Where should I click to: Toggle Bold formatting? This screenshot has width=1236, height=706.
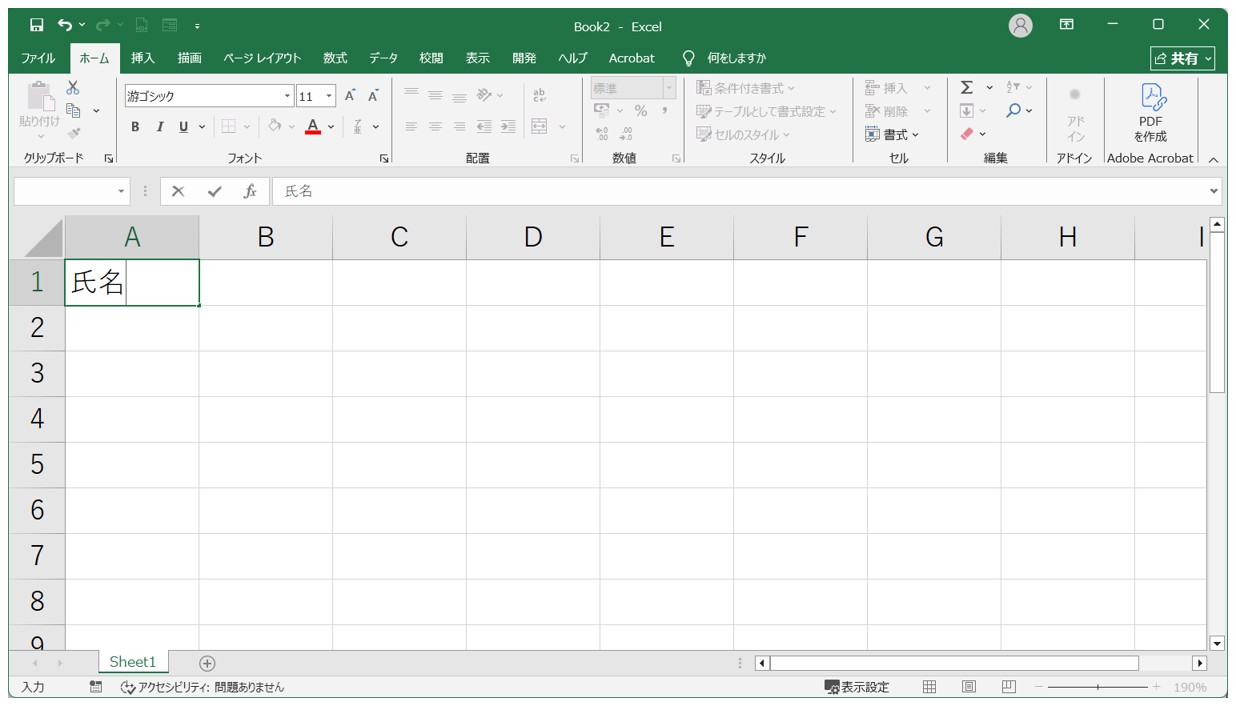136,127
